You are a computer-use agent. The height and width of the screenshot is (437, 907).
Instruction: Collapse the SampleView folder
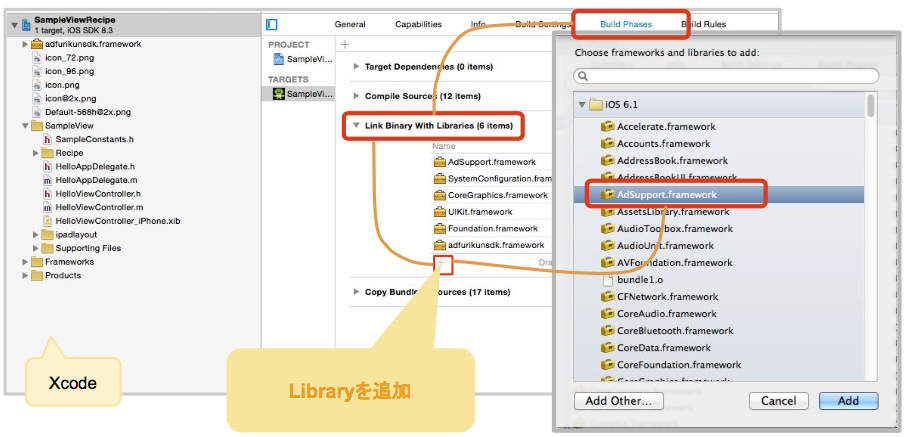[25, 126]
